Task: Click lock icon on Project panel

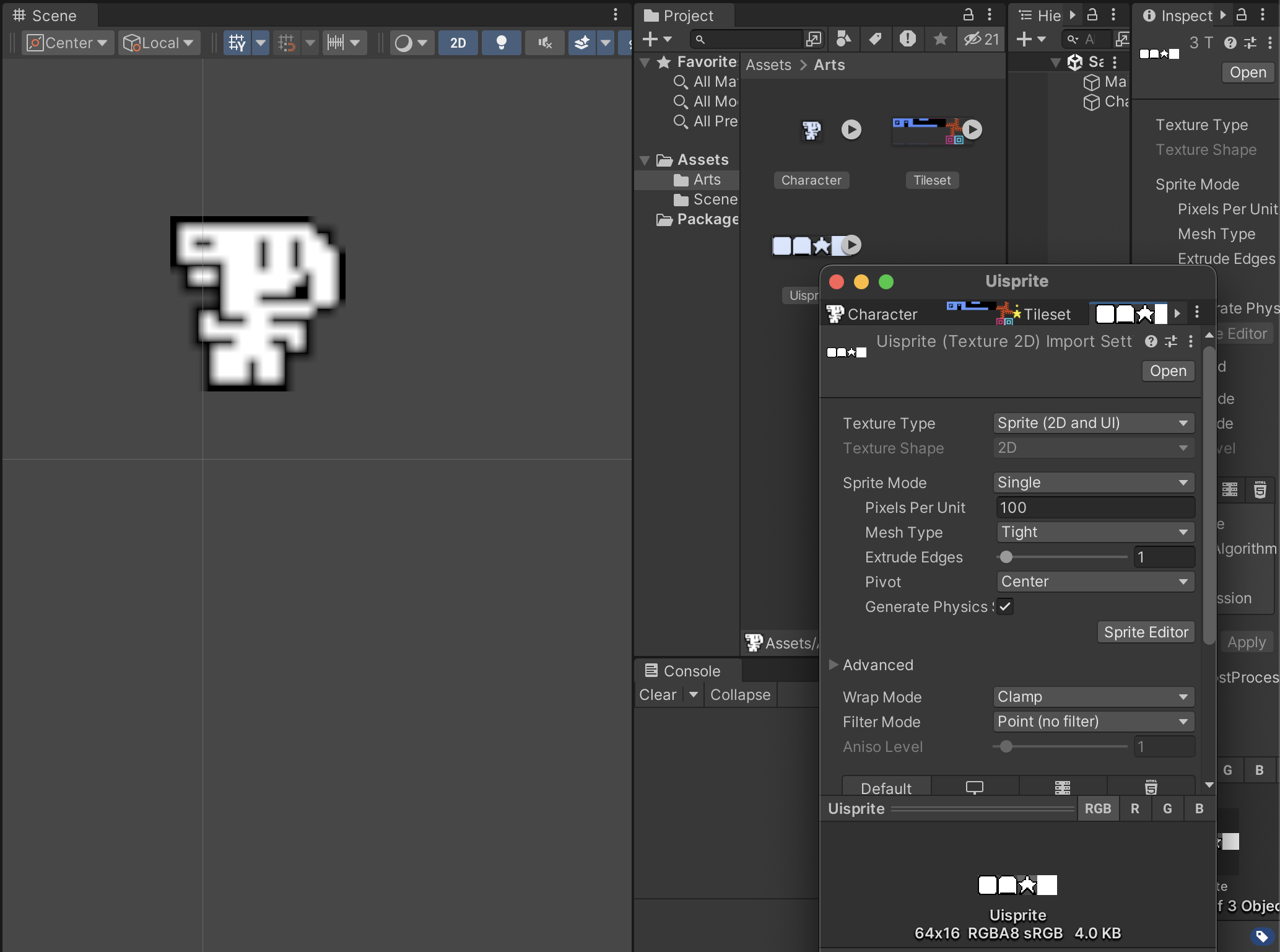Action: click(x=968, y=15)
